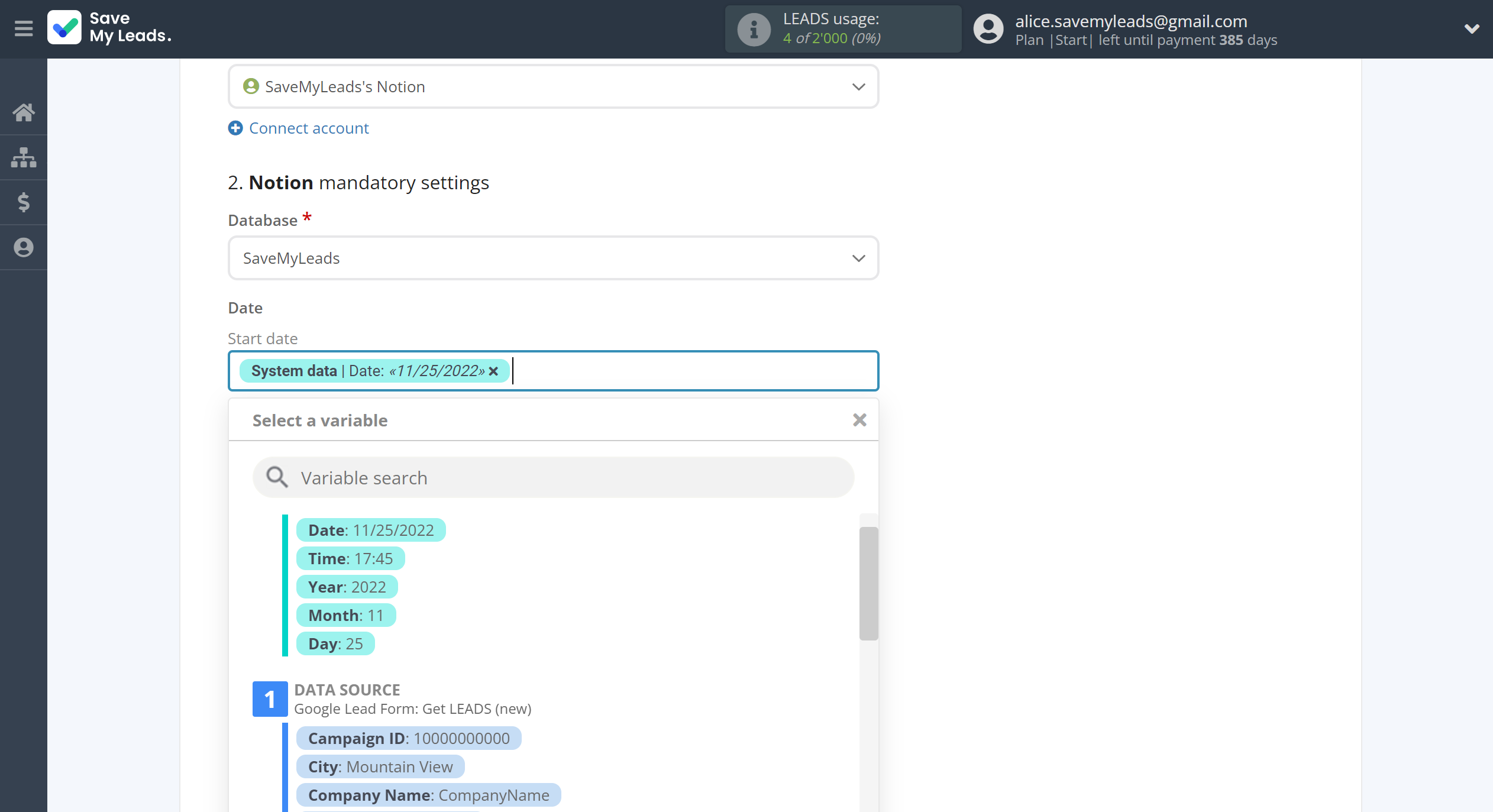
Task: Click the plus icon beside Connect account
Action: [235, 128]
